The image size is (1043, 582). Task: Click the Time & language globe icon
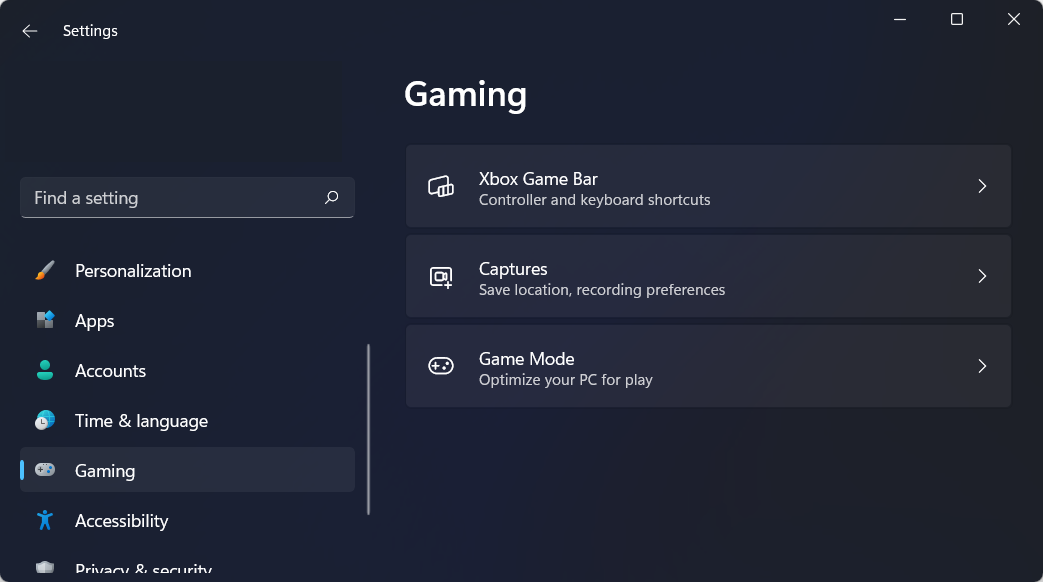click(45, 421)
